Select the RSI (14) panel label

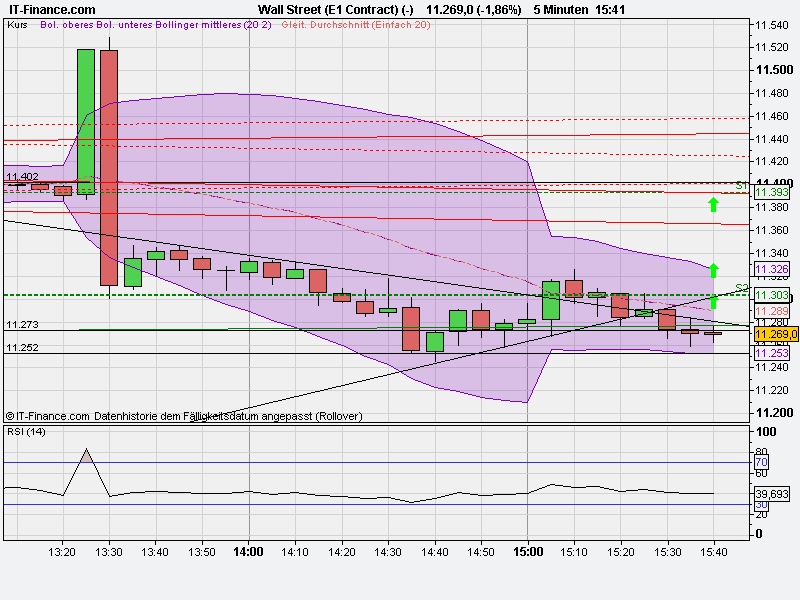pos(25,434)
